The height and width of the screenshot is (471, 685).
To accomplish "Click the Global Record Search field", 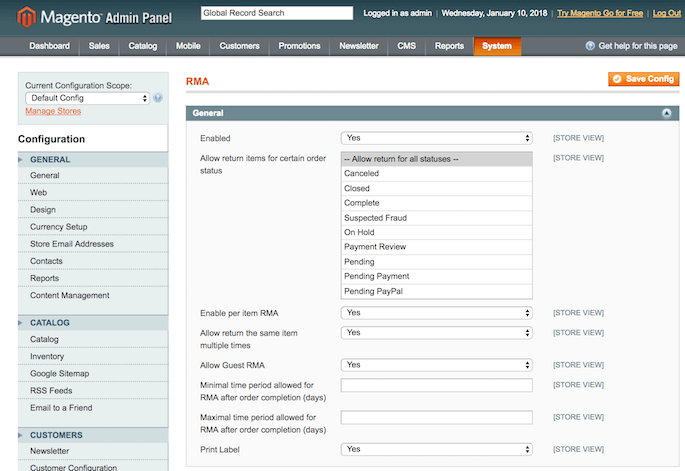I will (276, 13).
